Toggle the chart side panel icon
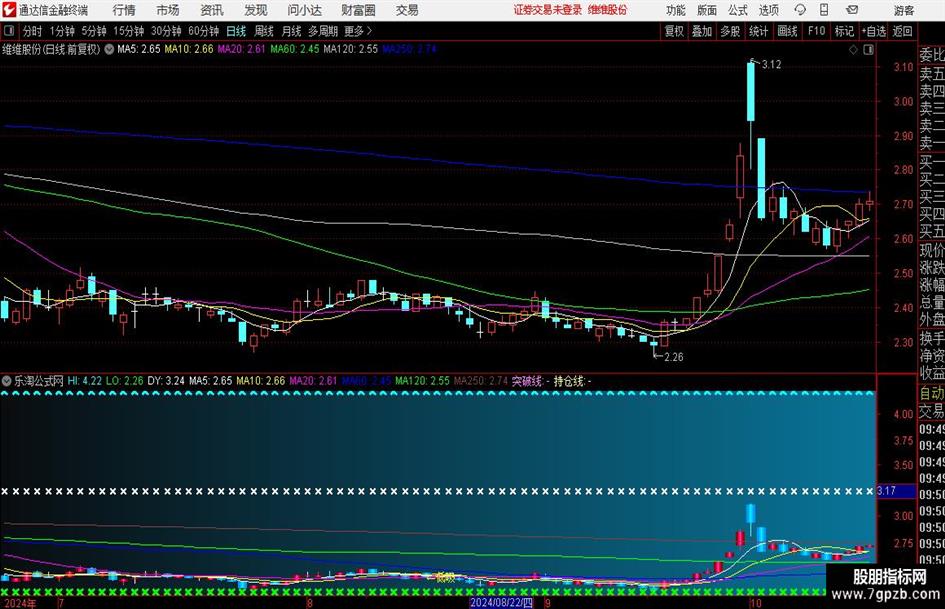 868,50
